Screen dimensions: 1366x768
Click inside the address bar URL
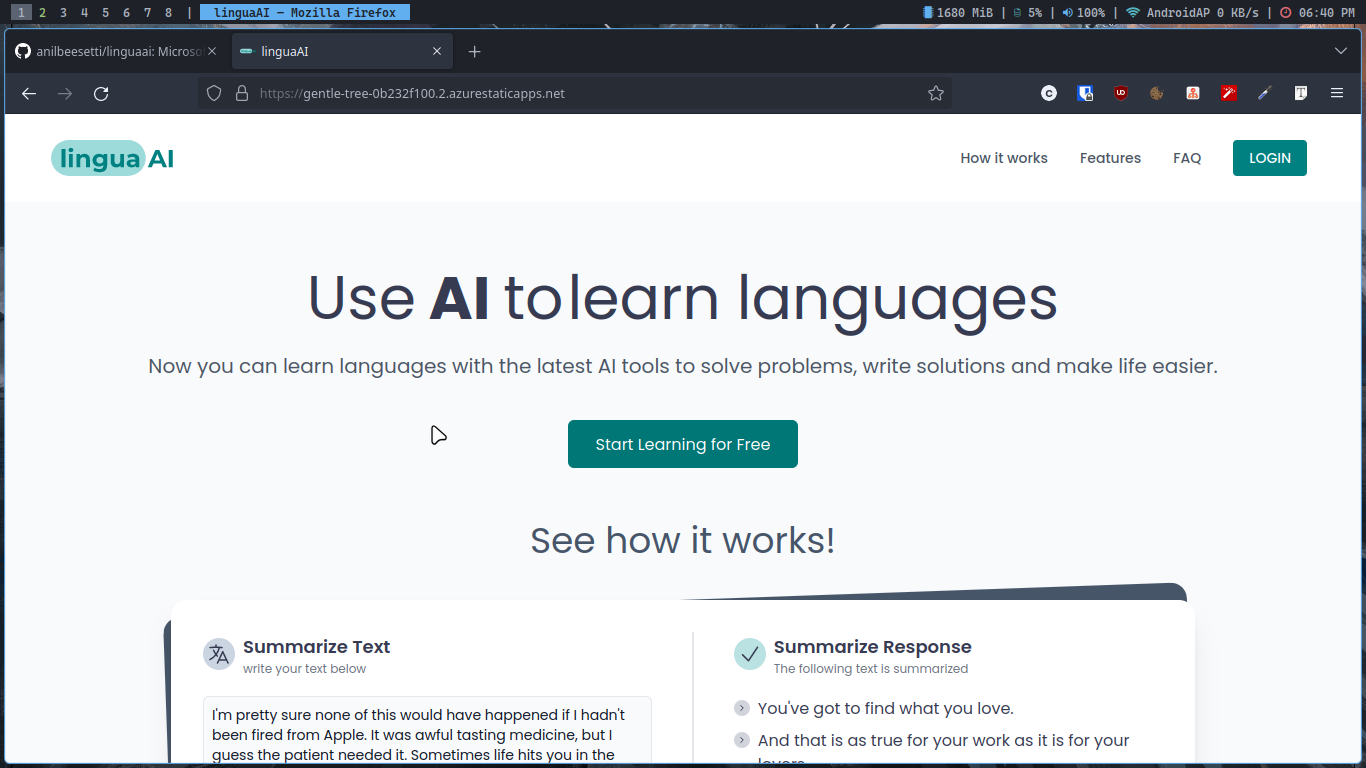click(413, 93)
